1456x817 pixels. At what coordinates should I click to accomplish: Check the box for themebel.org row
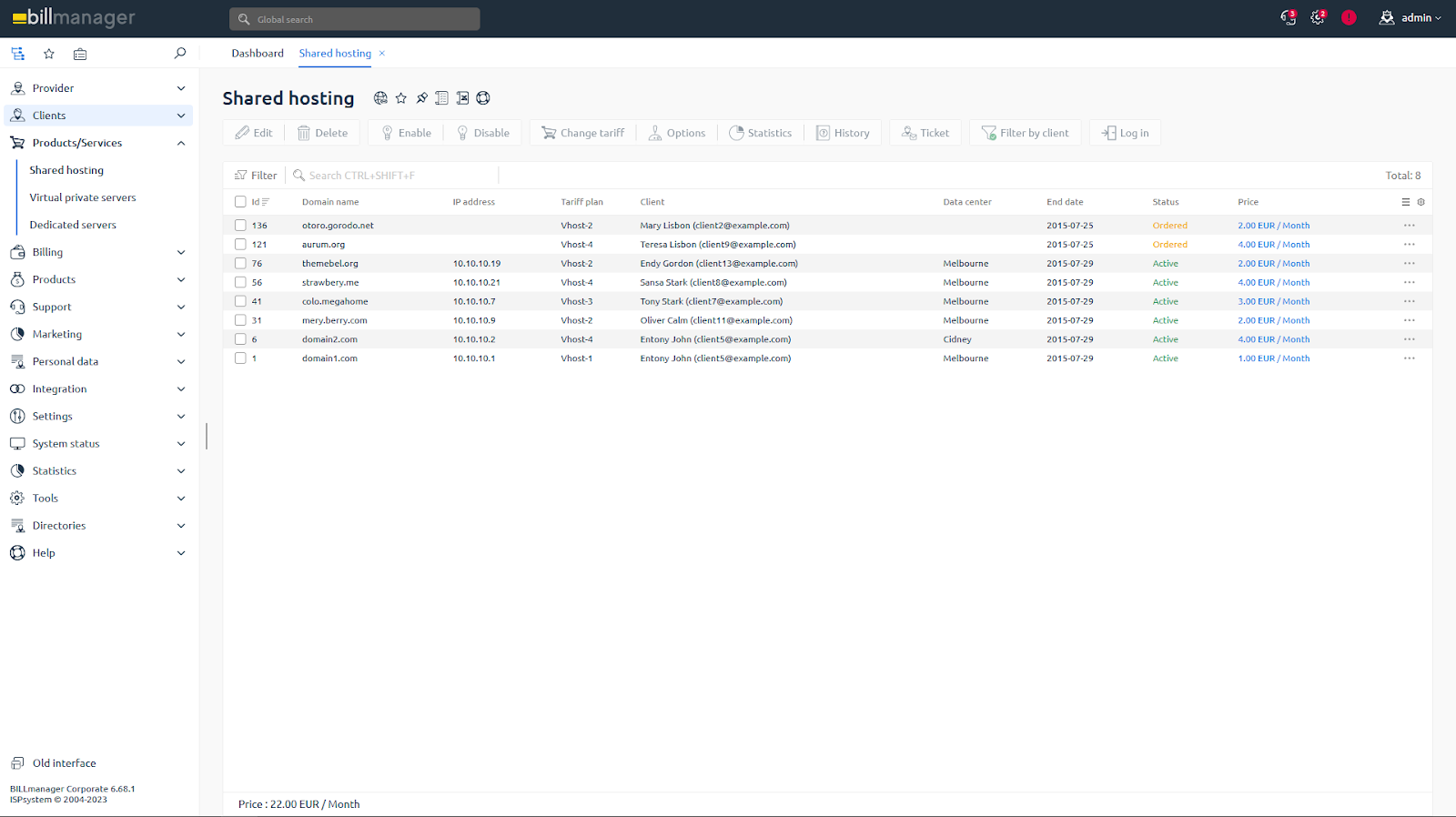pyautogui.click(x=240, y=264)
